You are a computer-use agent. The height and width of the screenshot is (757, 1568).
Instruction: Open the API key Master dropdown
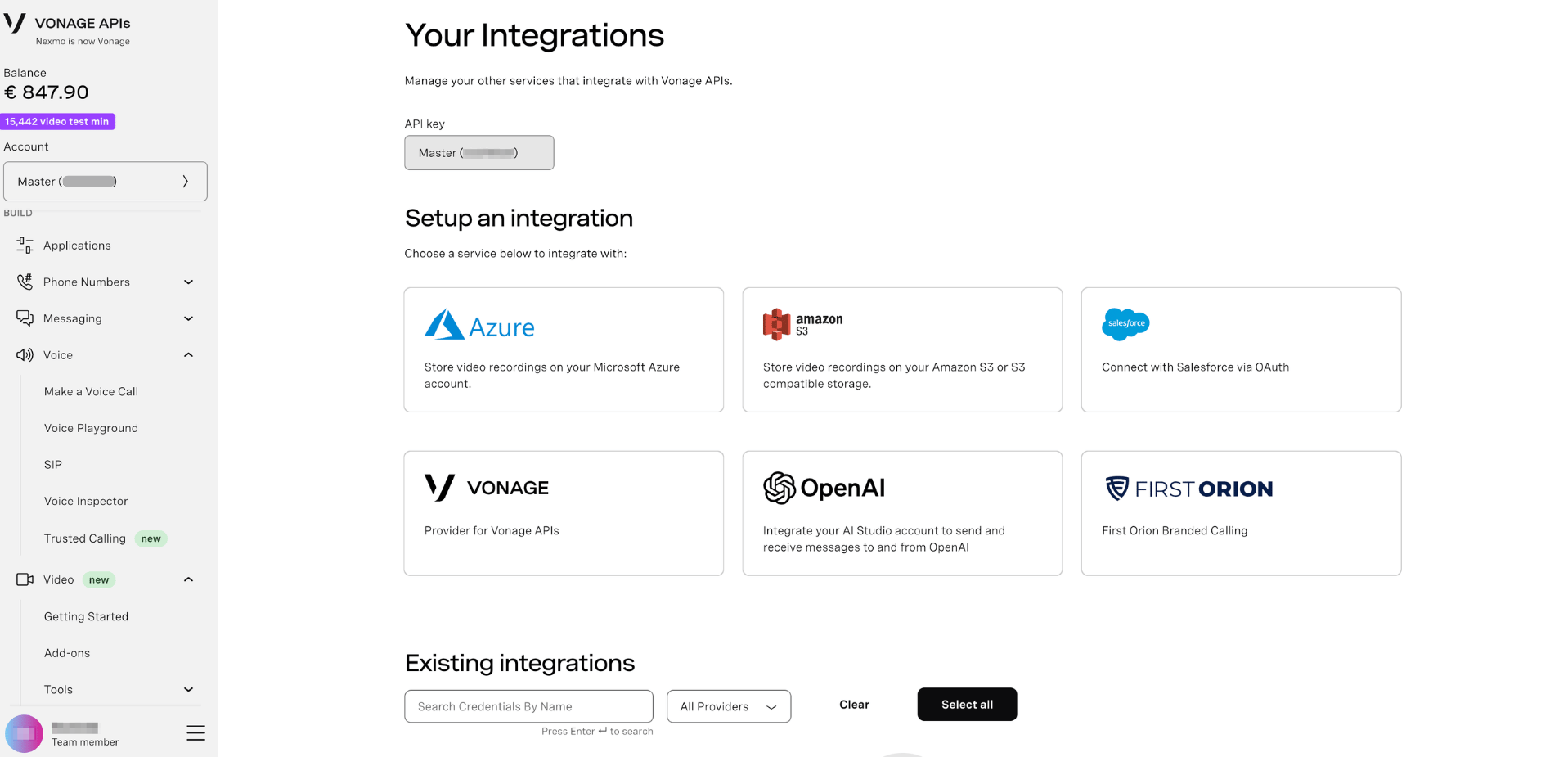point(479,153)
